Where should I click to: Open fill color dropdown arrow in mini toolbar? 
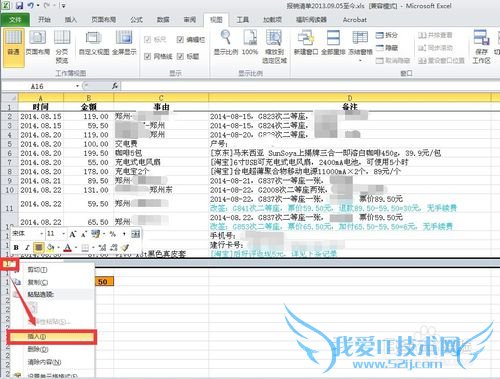[x=58, y=248]
